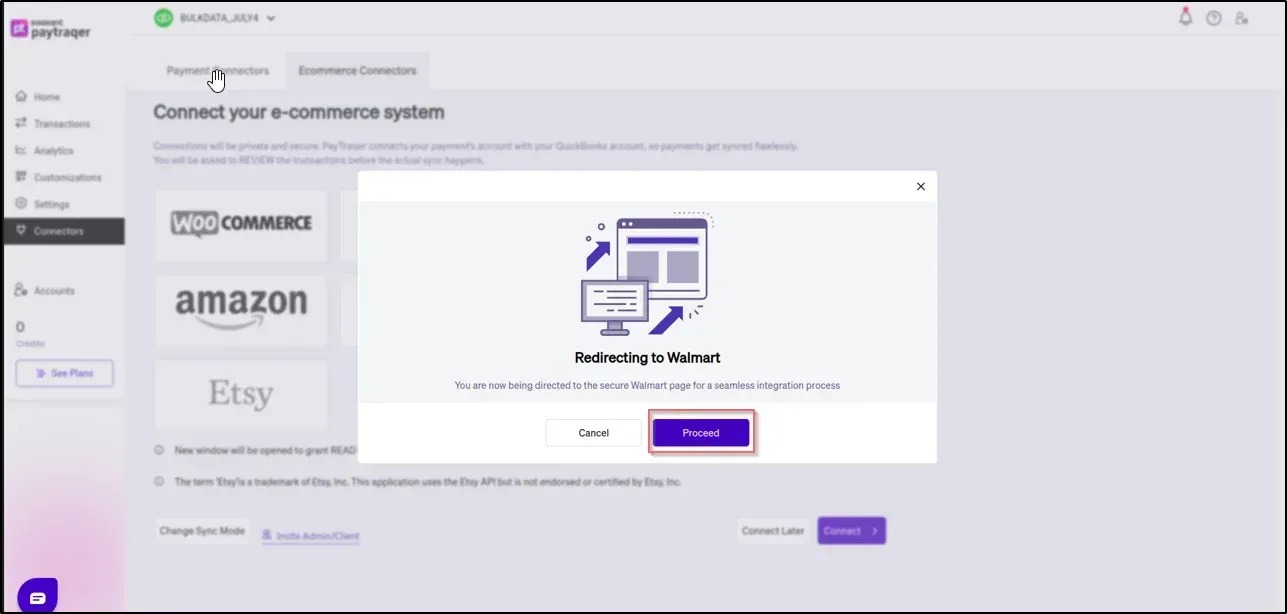The height and width of the screenshot is (614, 1287).
Task: Click the QuickBooks company logo icon
Action: pyautogui.click(x=163, y=18)
